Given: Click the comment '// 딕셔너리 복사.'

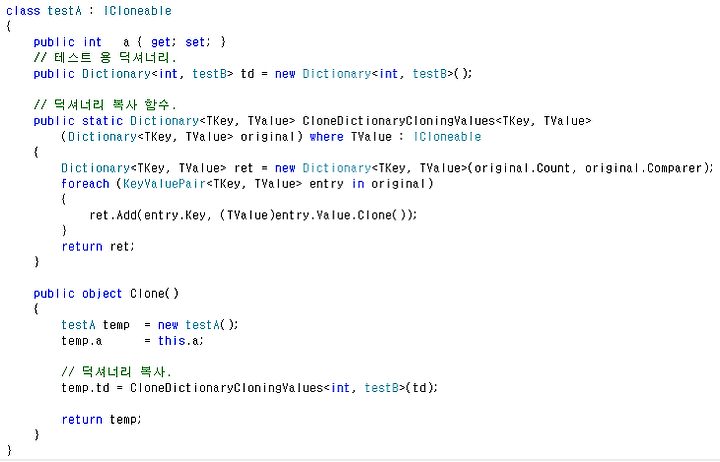Looking at the screenshot, I should [x=116, y=372].
